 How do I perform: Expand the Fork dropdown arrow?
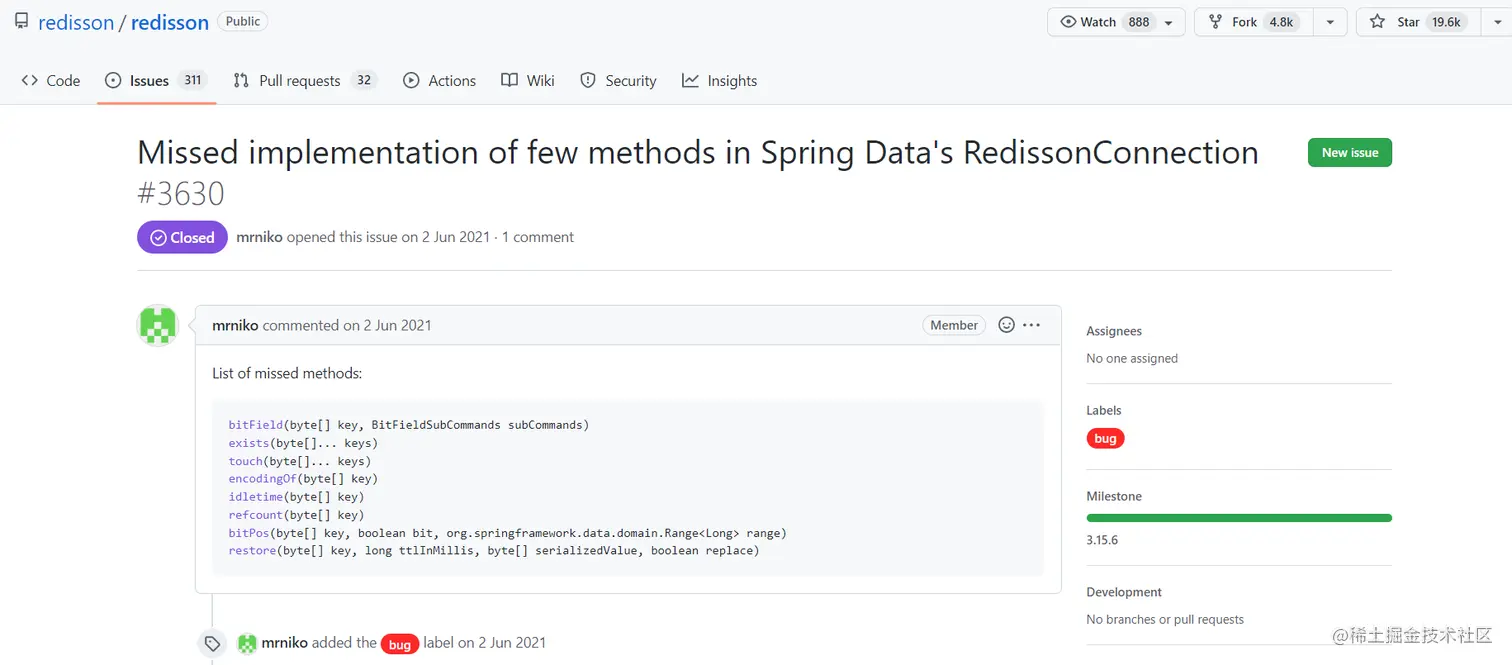1330,22
